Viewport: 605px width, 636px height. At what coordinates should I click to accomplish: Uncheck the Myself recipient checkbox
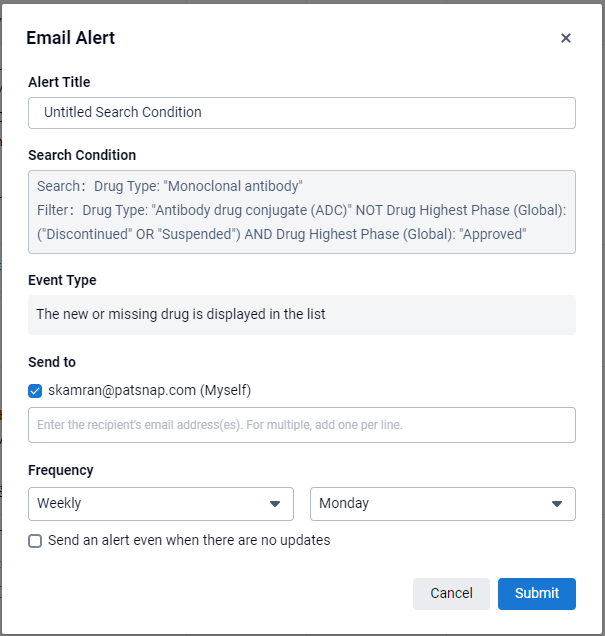click(x=35, y=390)
